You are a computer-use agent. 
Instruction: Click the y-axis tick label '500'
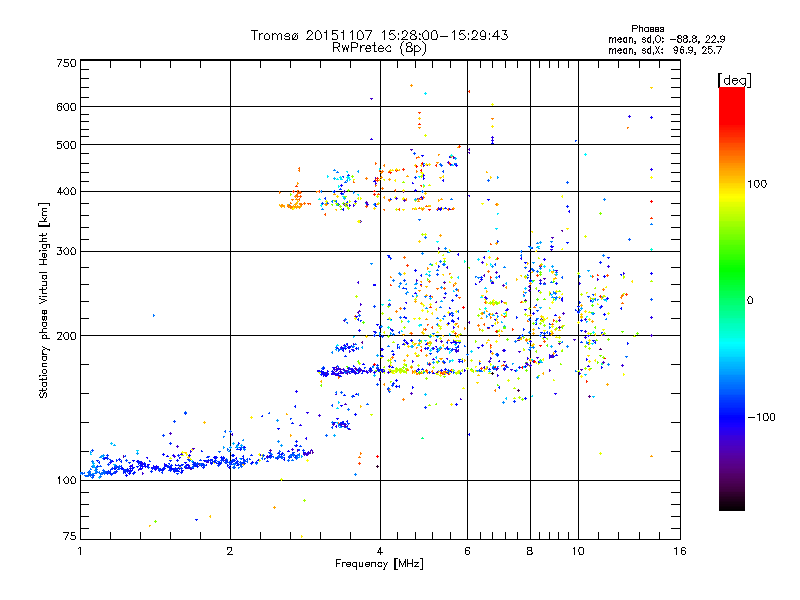pos(67,145)
